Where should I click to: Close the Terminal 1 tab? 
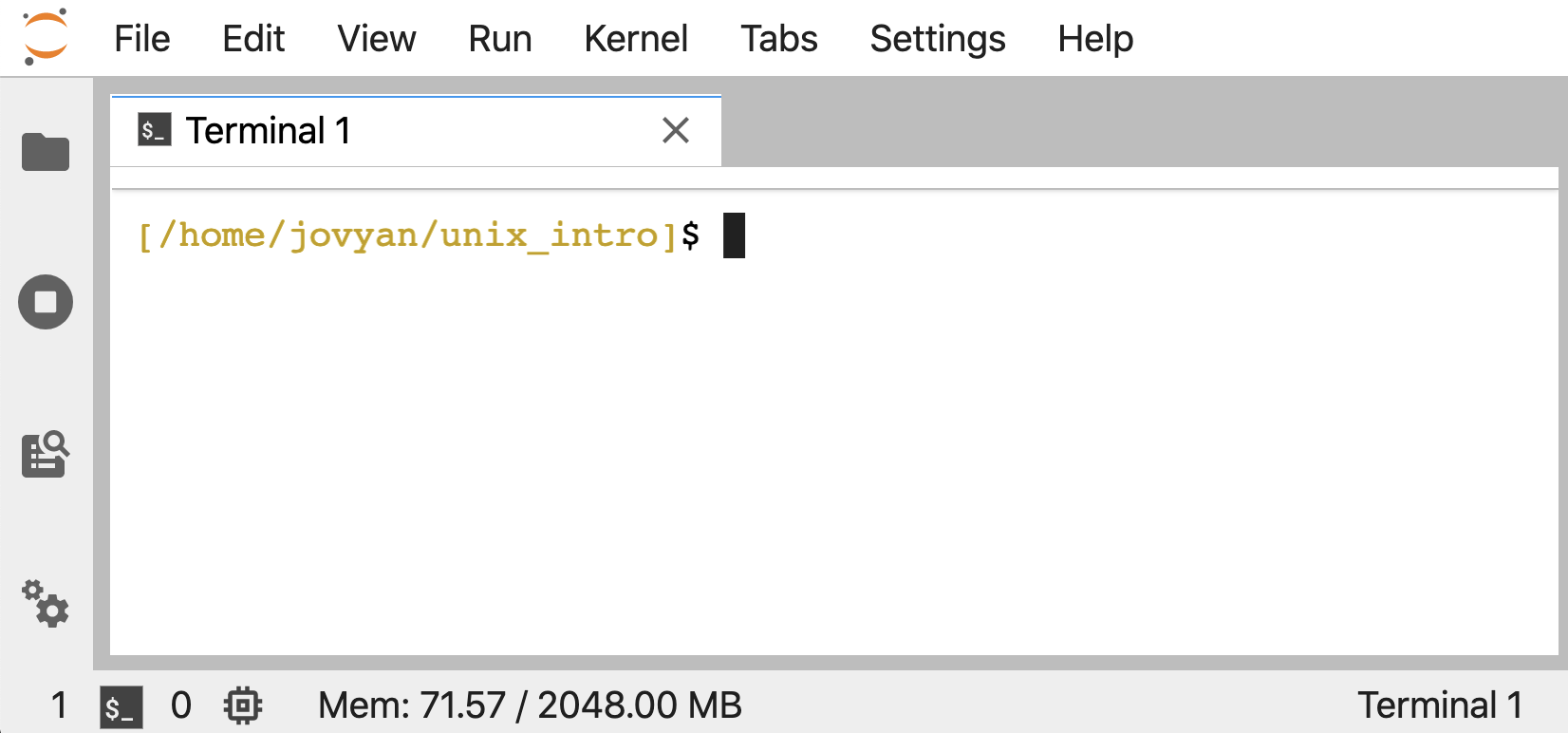(x=676, y=130)
